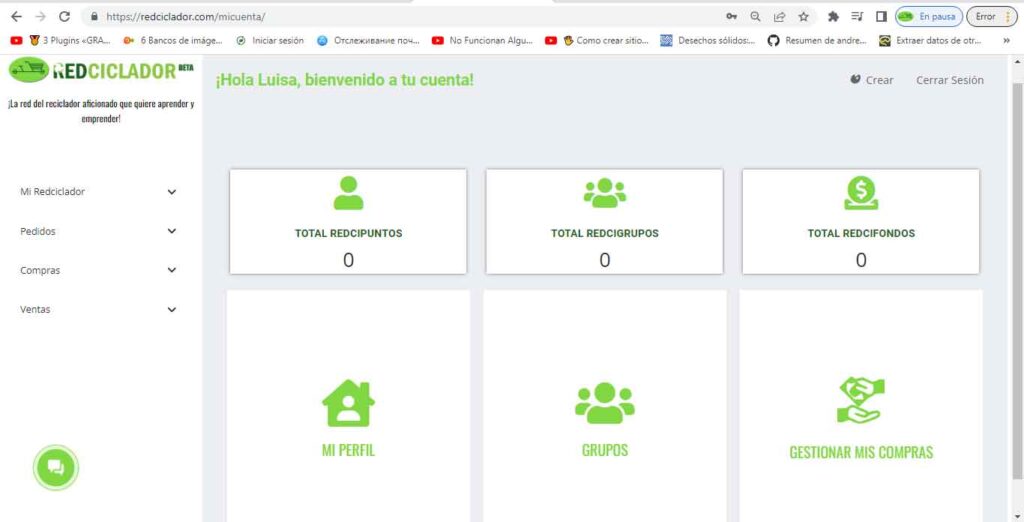
Task: Click the Total Redcipuntos person icon
Action: coord(348,193)
